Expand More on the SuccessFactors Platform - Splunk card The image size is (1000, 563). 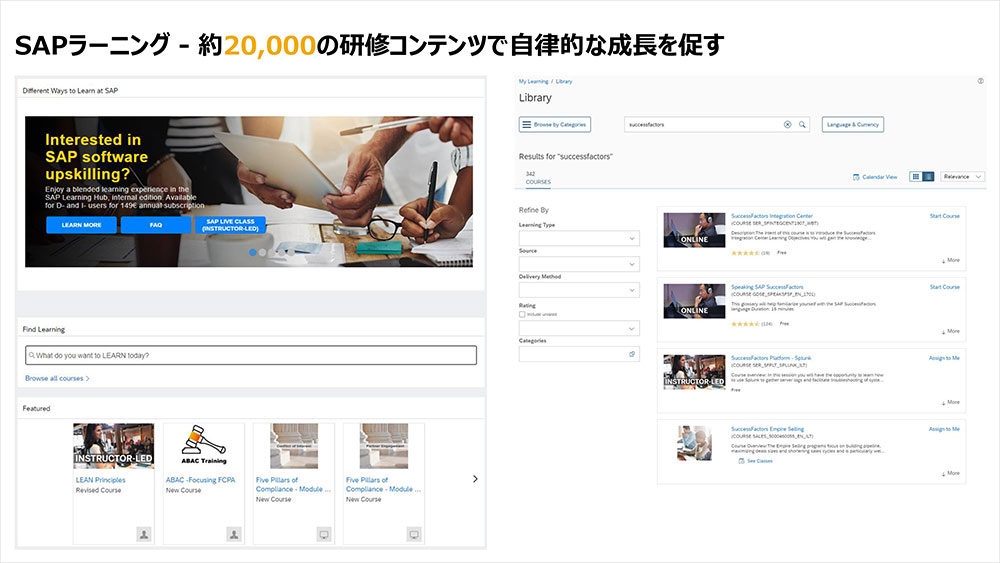pyautogui.click(x=951, y=402)
